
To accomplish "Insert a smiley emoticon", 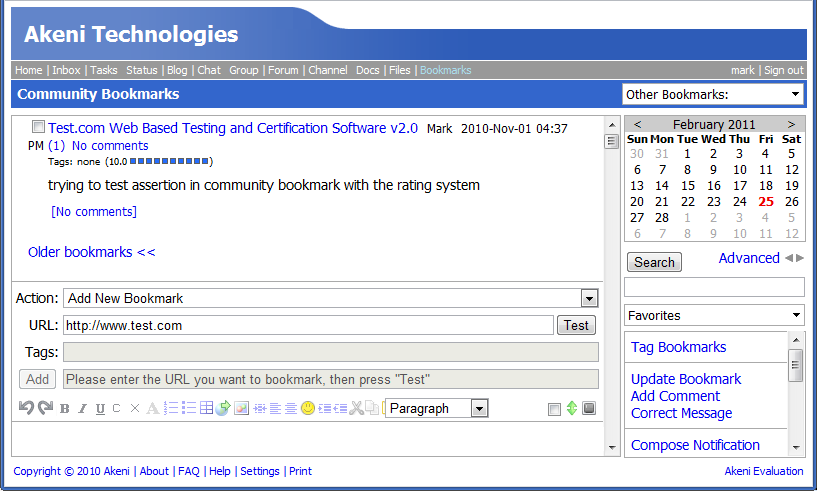I will click(308, 408).
